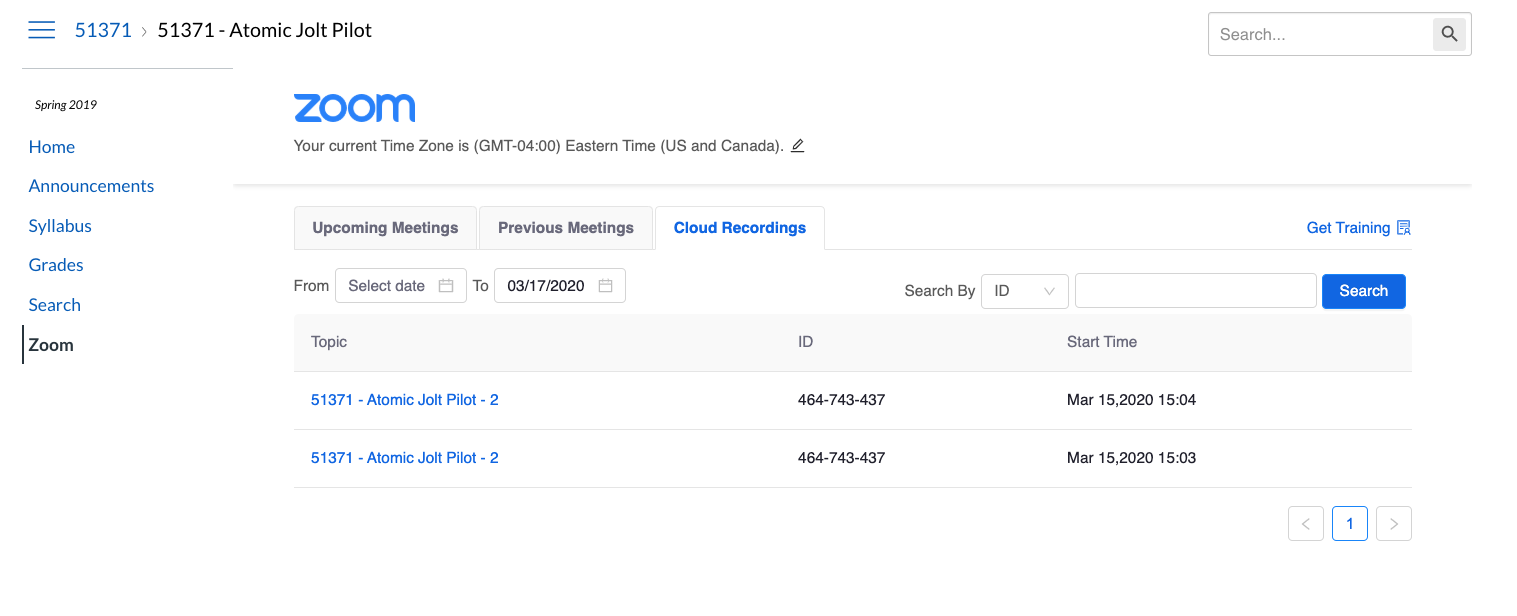Viewport: 1517px width, 616px height.
Task: Open Home in course navigation
Action: [x=52, y=147]
